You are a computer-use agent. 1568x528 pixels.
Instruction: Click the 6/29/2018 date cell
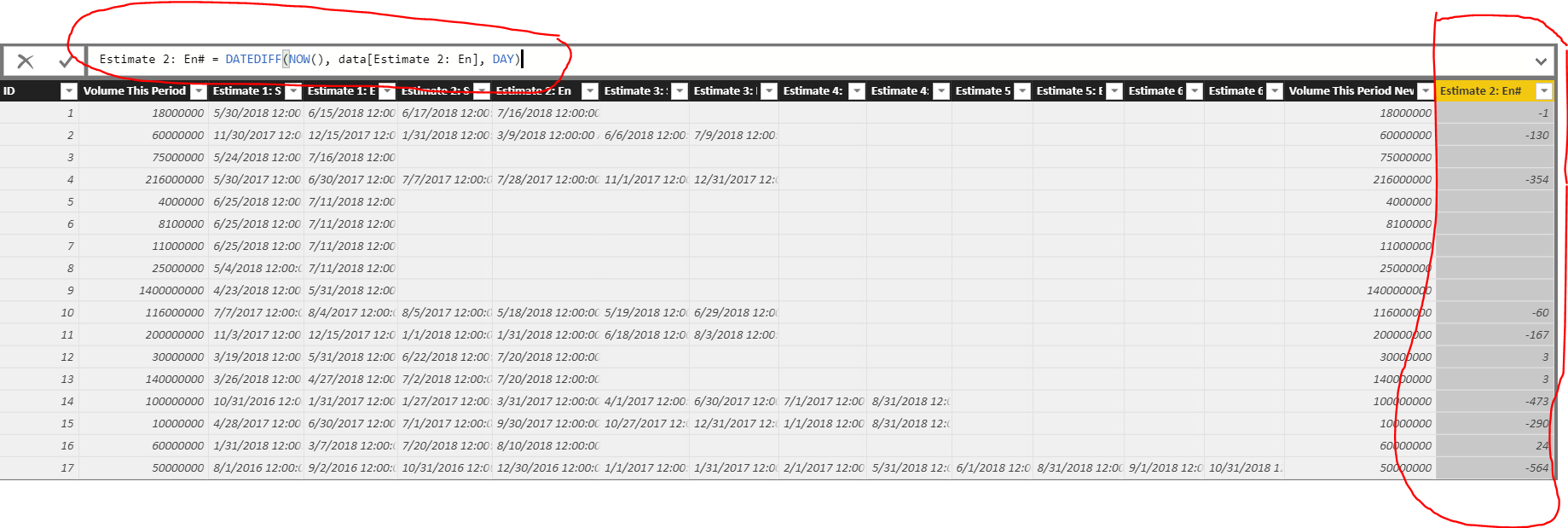(x=734, y=313)
